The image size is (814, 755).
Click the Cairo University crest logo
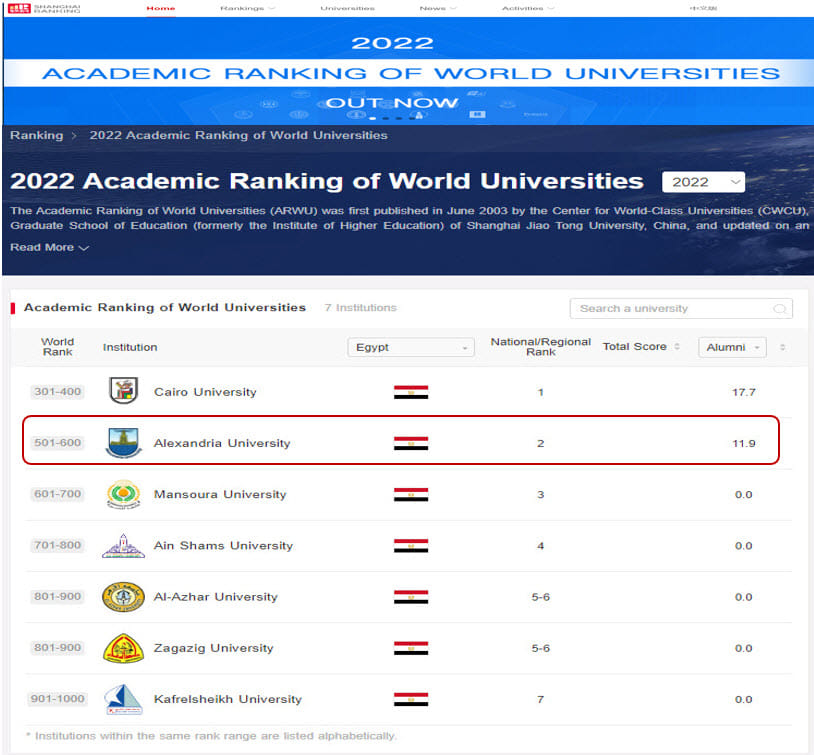point(123,391)
